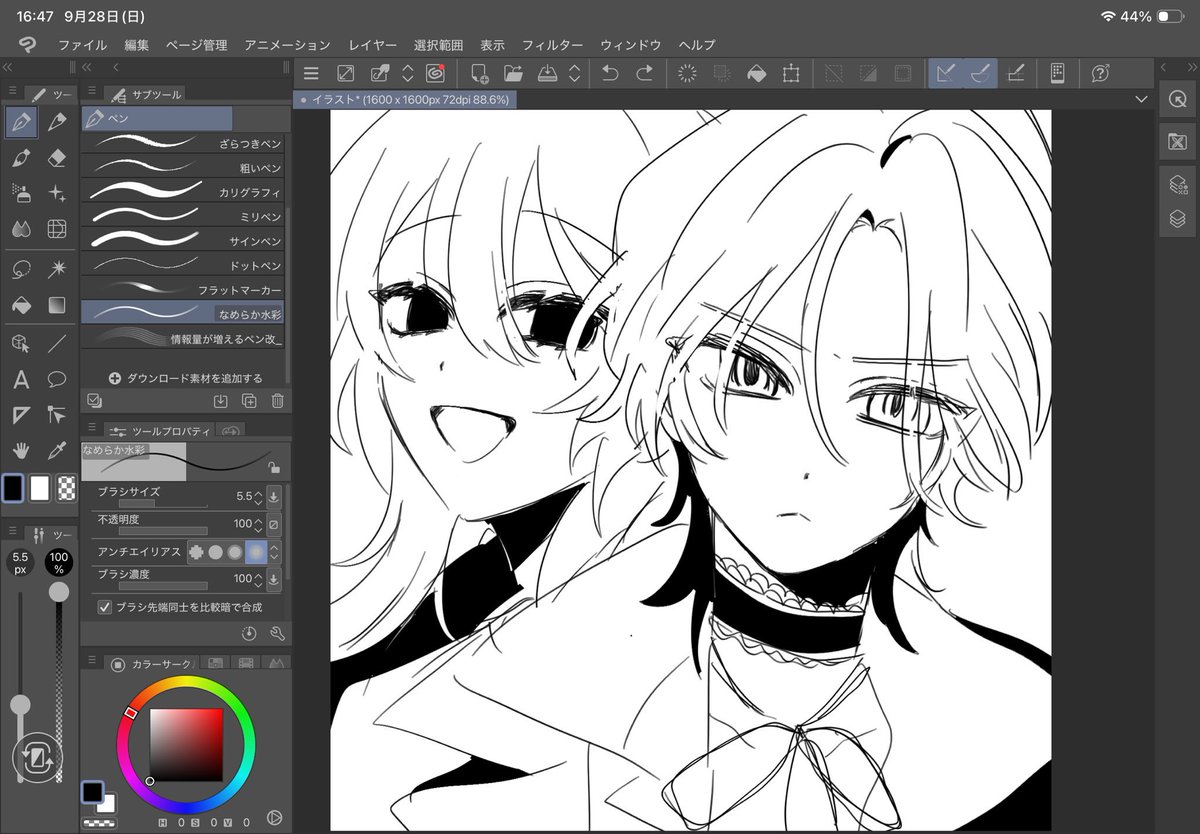Viewport: 1200px width, 834px height.
Task: Select the Balloon speech bubble tool
Action: click(x=57, y=380)
